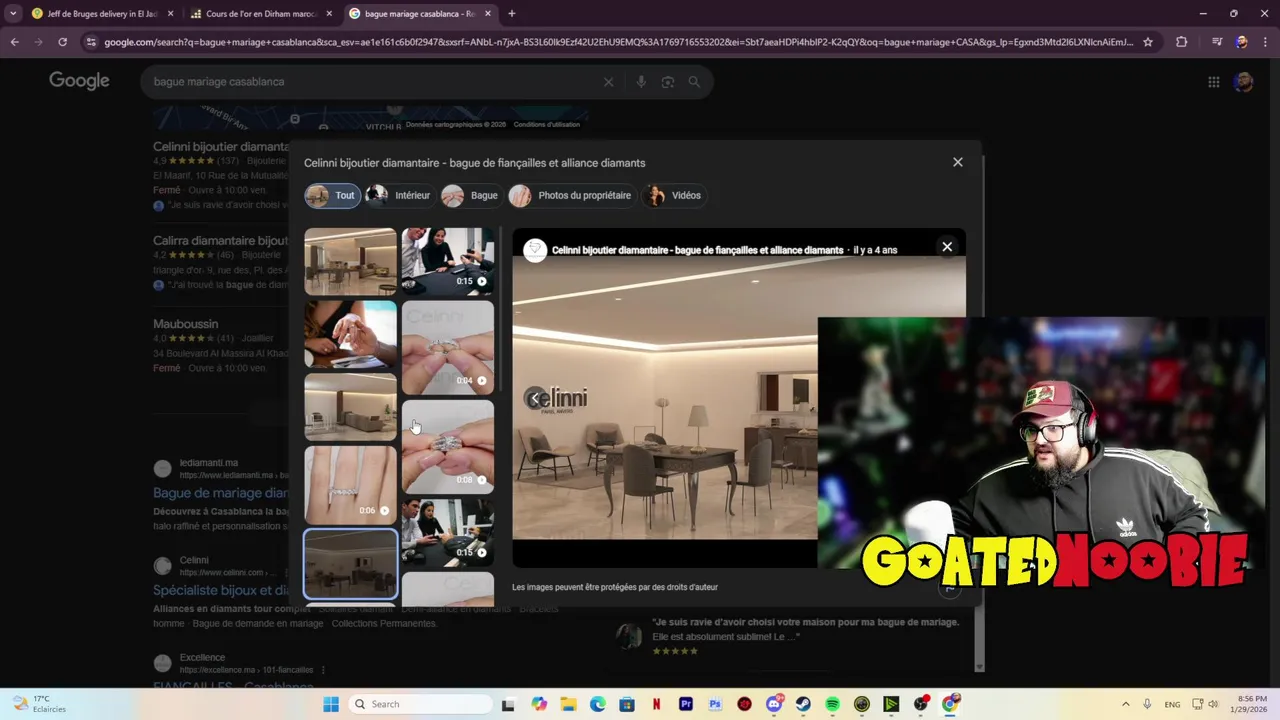
Task: Open the browser extensions menu
Action: point(1182,42)
